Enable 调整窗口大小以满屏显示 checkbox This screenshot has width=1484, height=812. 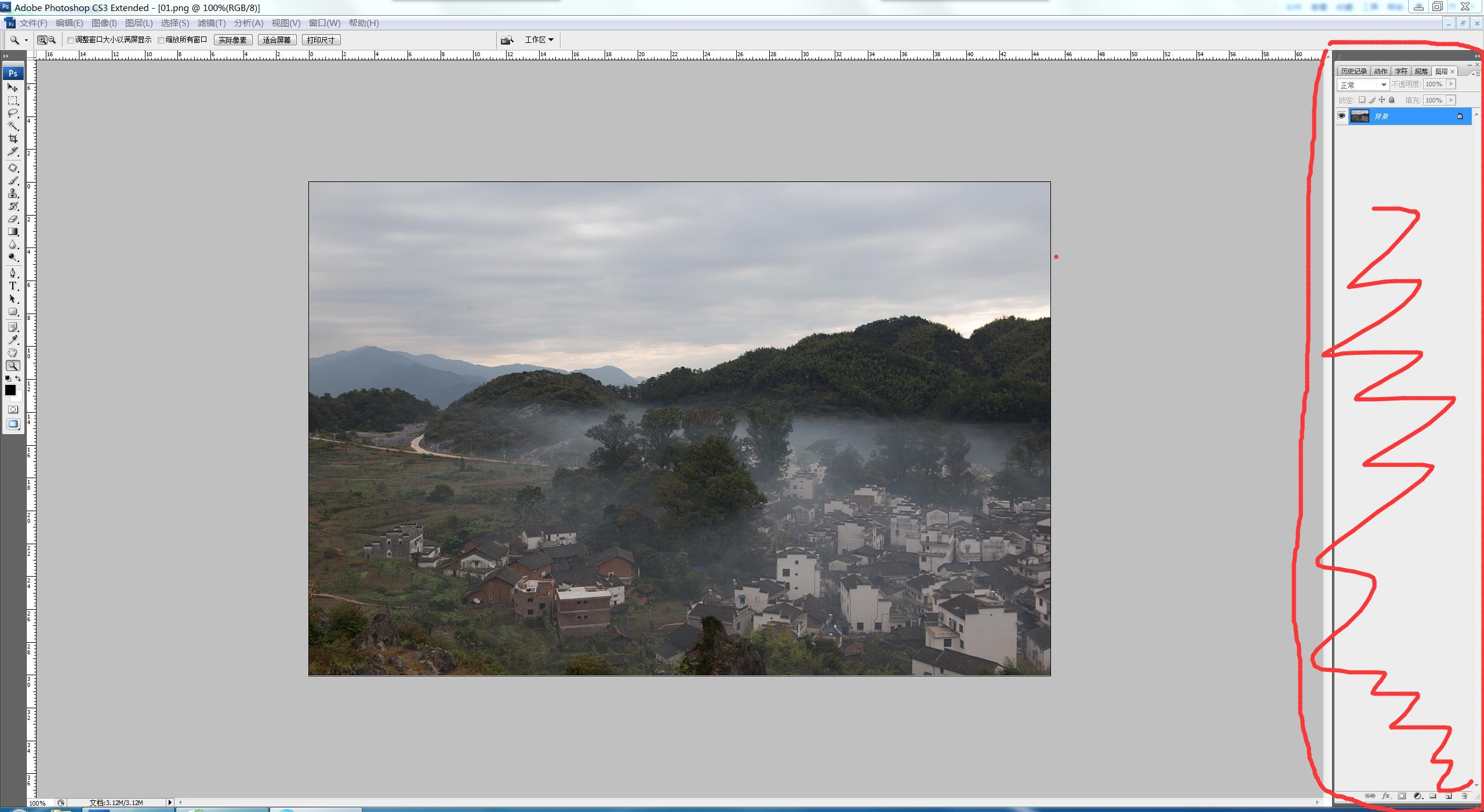[x=71, y=40]
